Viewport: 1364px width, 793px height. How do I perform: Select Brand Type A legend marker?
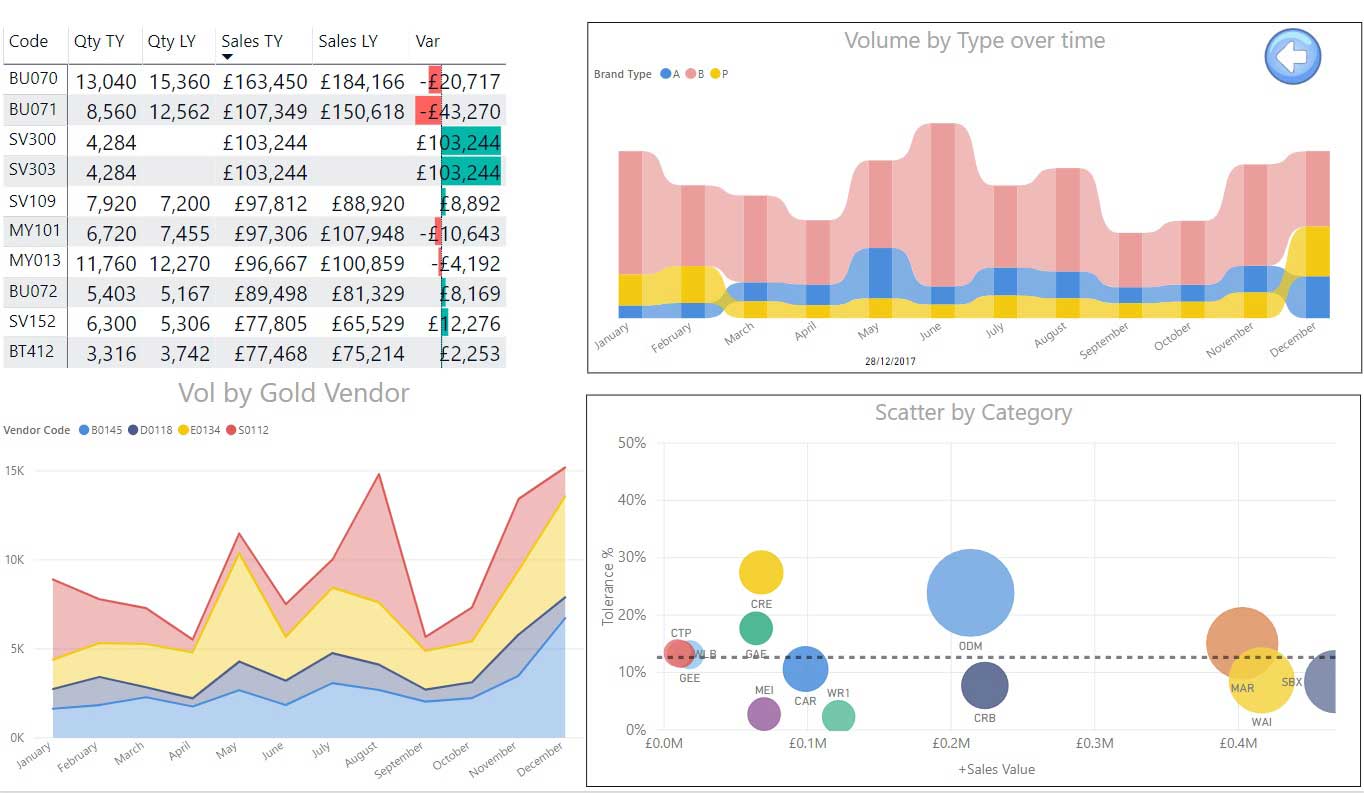point(666,74)
